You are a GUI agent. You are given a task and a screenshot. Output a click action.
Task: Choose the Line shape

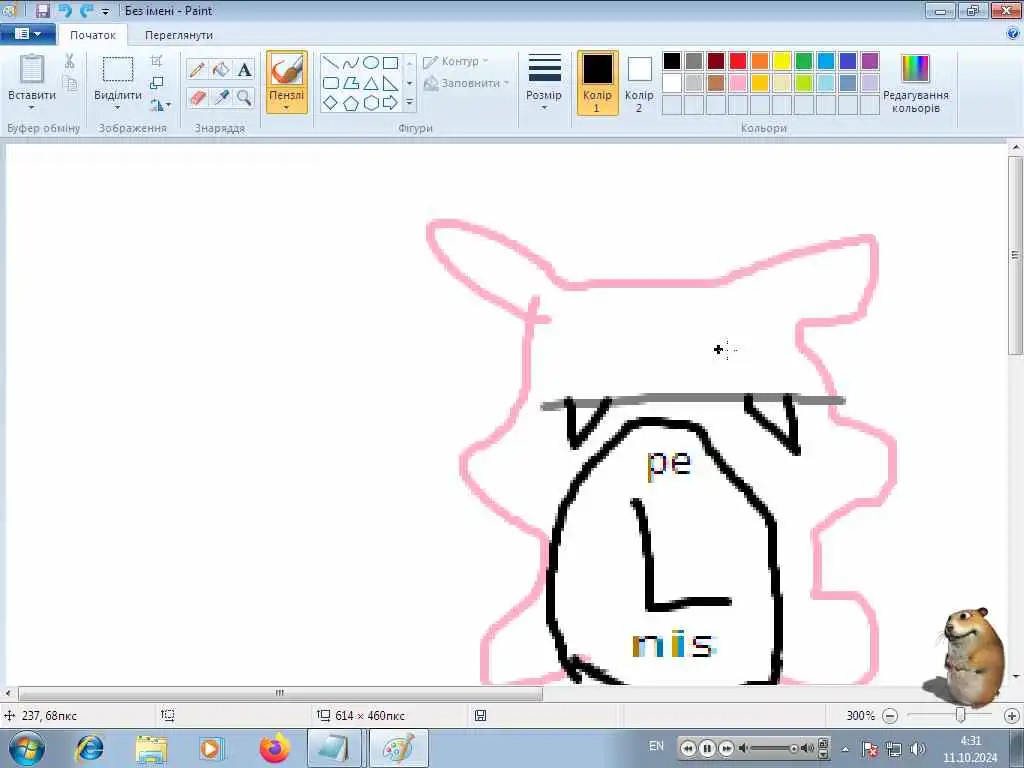pos(330,63)
